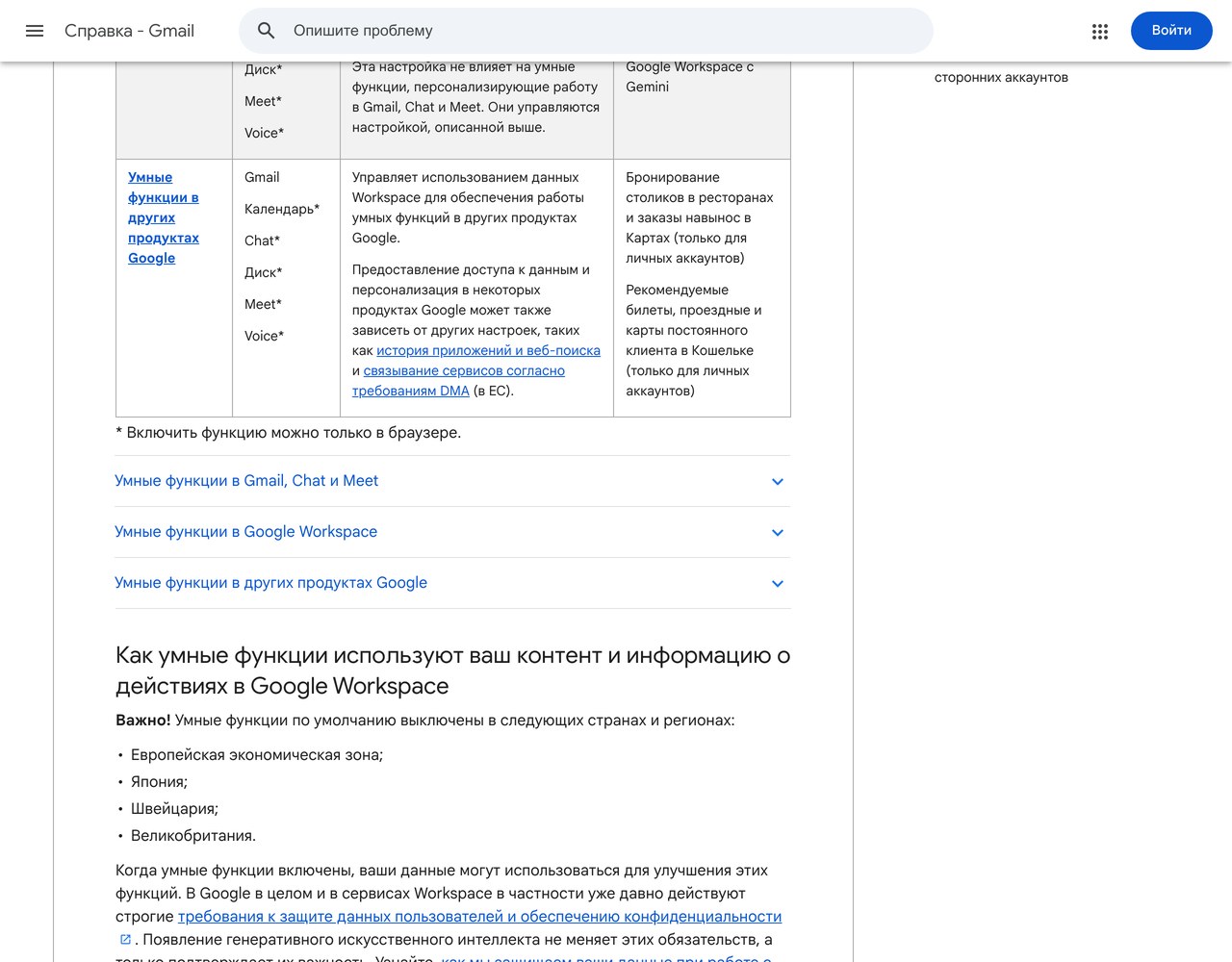
Task: Open 'требования к защите данных пользователей' link
Action: pyautogui.click(x=479, y=917)
